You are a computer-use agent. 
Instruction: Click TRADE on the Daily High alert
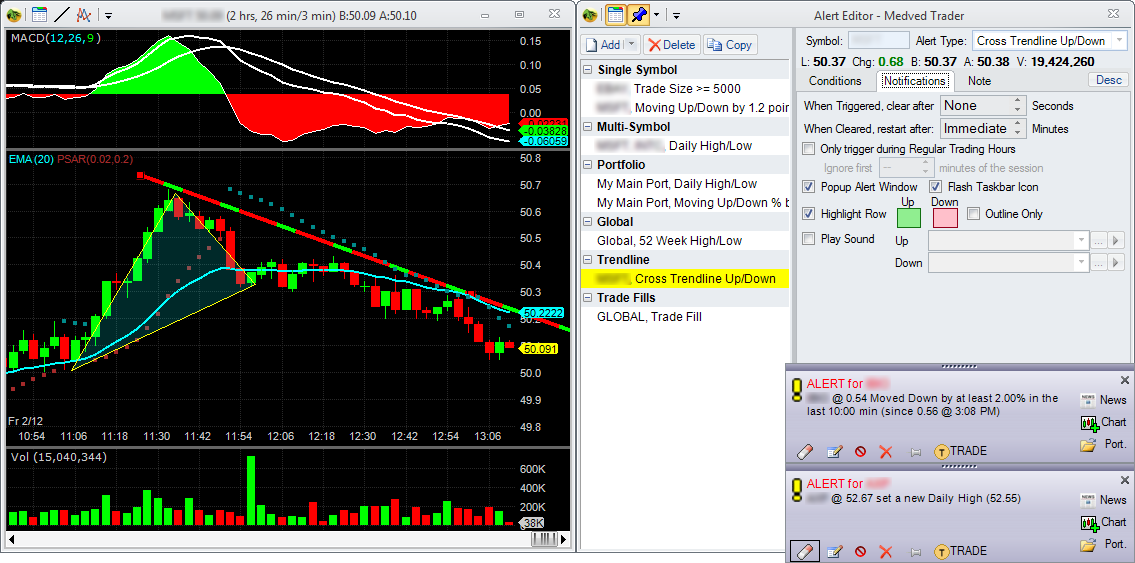pyautogui.click(x=961, y=551)
